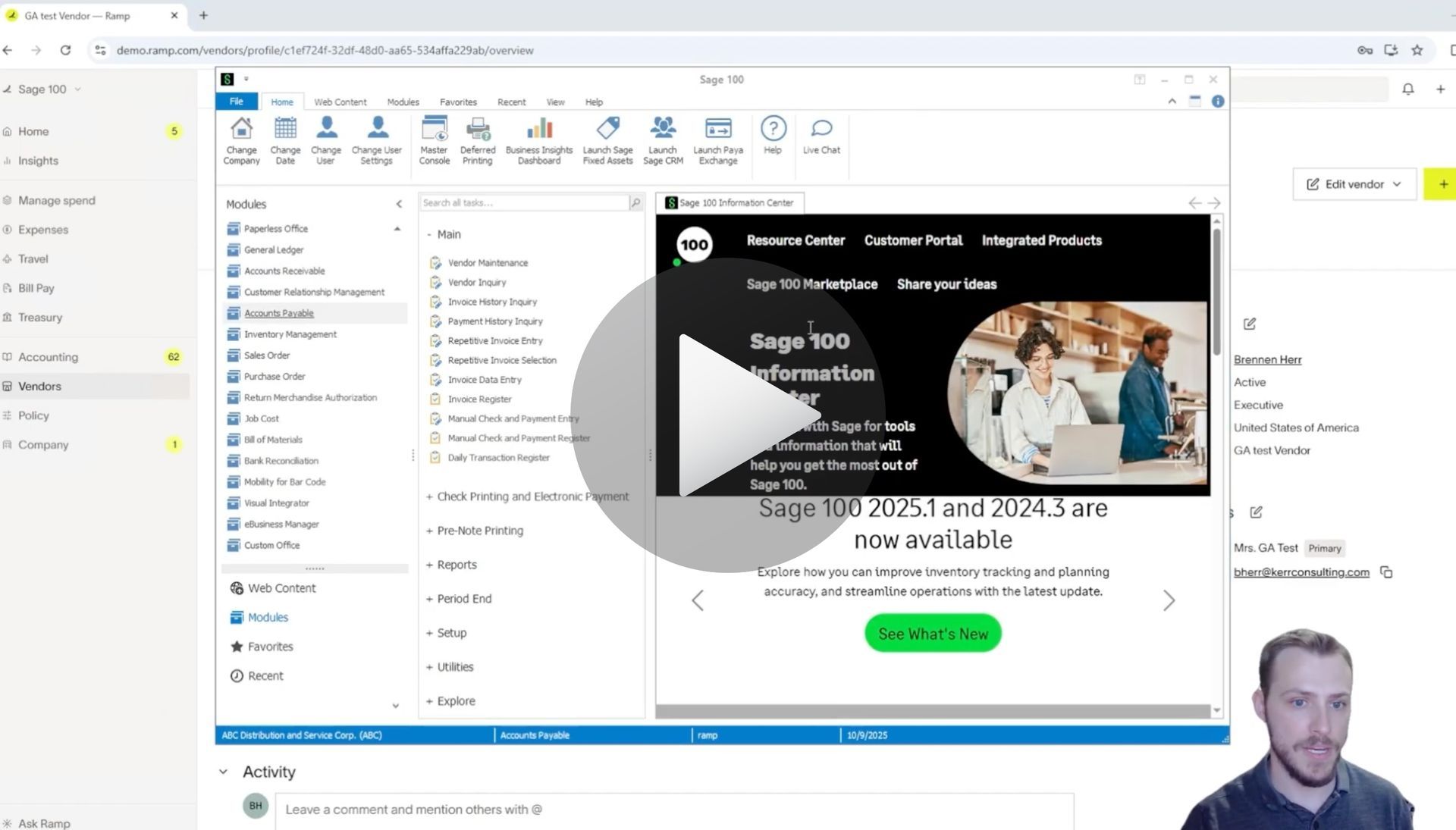
Task: Collapse the Activity section
Action: [223, 772]
